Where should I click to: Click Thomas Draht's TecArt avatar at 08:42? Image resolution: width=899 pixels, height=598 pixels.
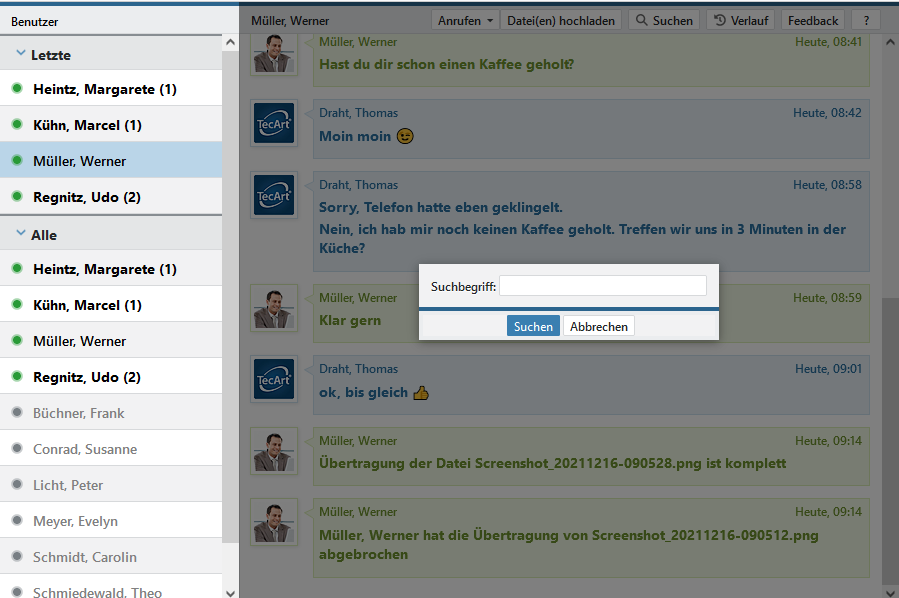tap(274, 123)
